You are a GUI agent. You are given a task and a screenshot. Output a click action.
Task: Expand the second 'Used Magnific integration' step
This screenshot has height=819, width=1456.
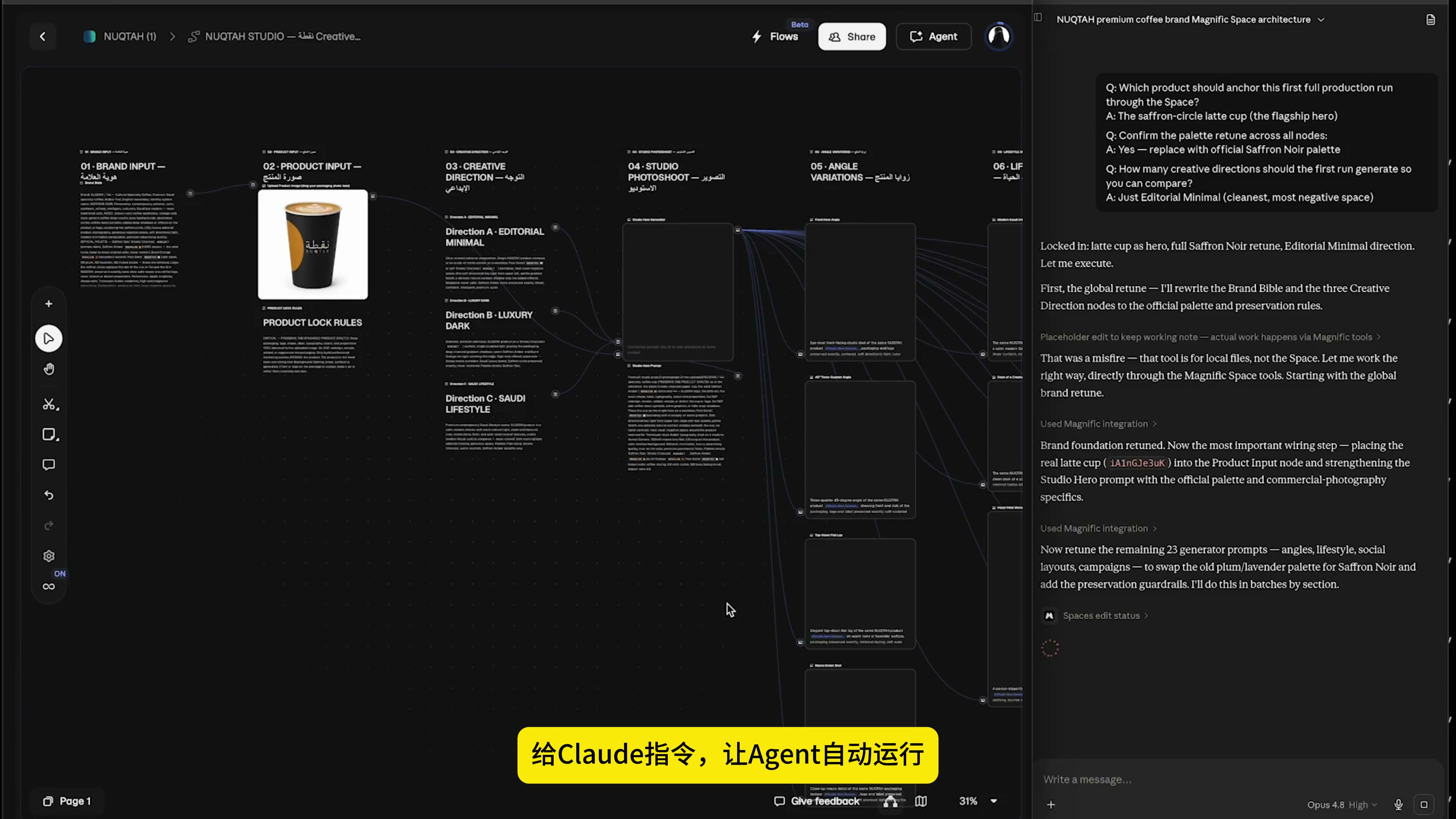tap(1098, 529)
